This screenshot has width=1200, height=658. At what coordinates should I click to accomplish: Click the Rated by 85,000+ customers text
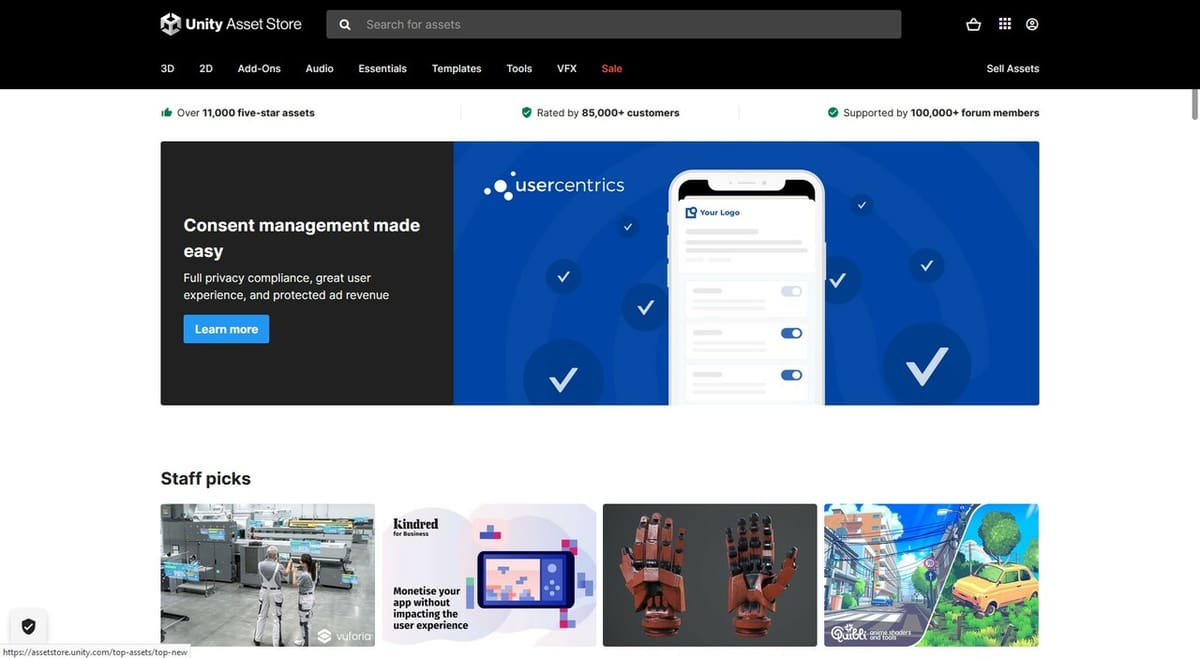coord(608,113)
